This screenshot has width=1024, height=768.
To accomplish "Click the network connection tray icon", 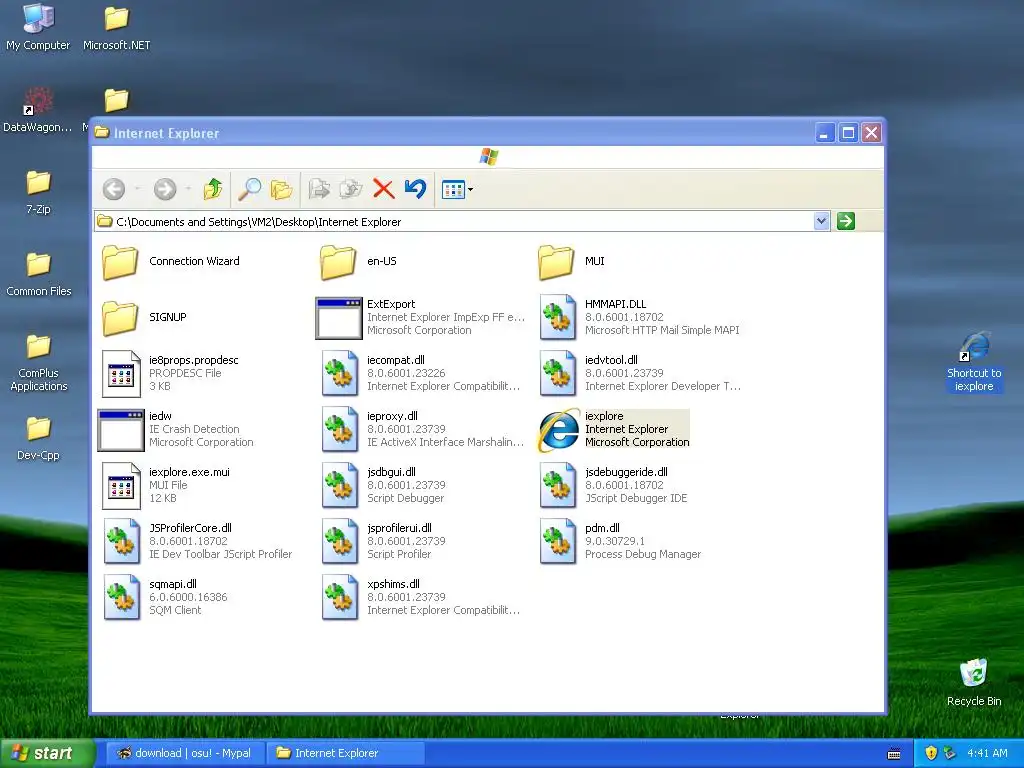I will tap(950, 754).
